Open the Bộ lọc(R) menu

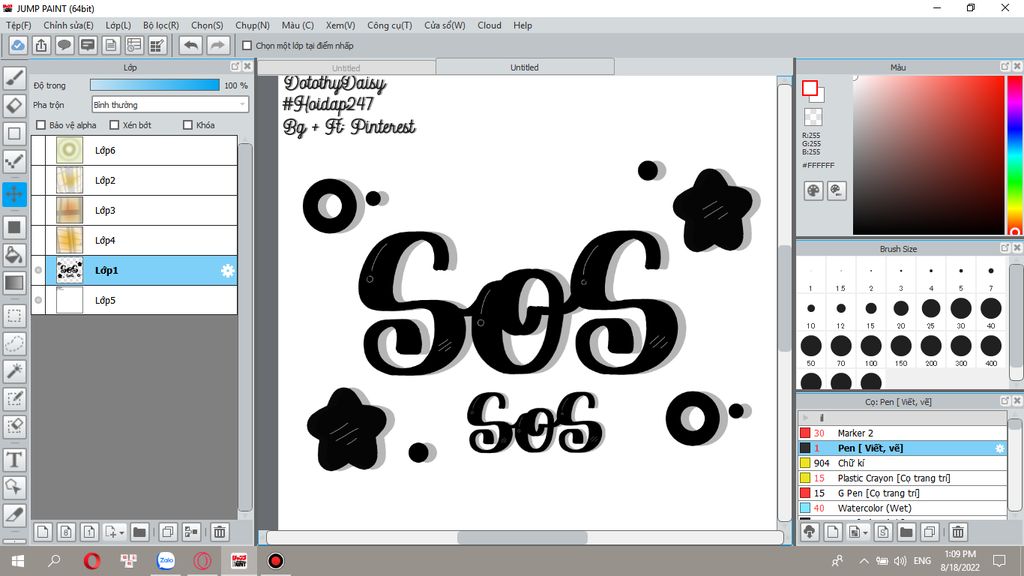161,25
